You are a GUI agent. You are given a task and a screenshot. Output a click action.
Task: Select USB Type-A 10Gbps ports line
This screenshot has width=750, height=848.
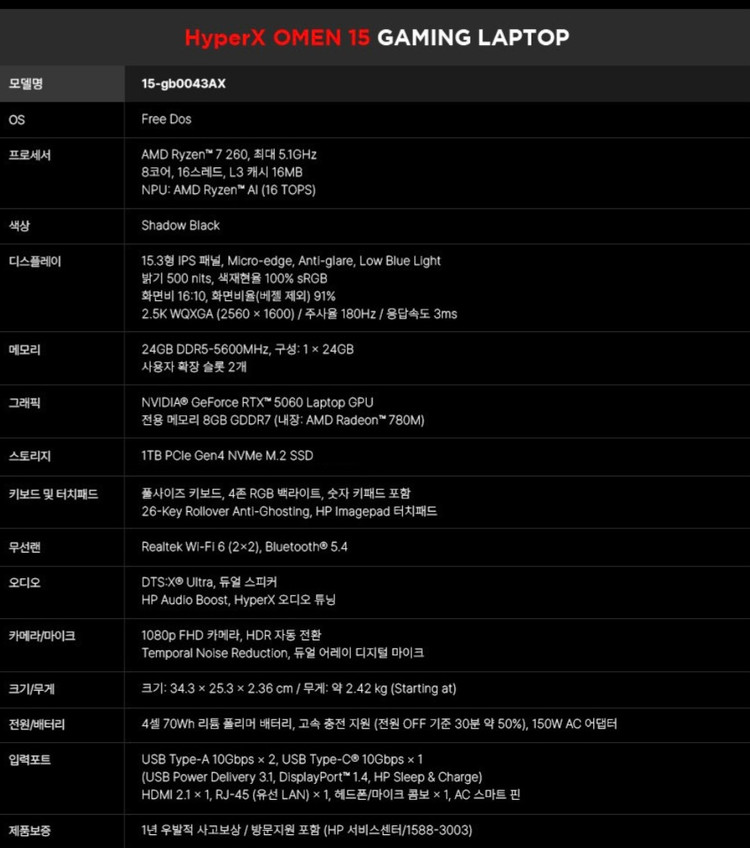point(282,759)
